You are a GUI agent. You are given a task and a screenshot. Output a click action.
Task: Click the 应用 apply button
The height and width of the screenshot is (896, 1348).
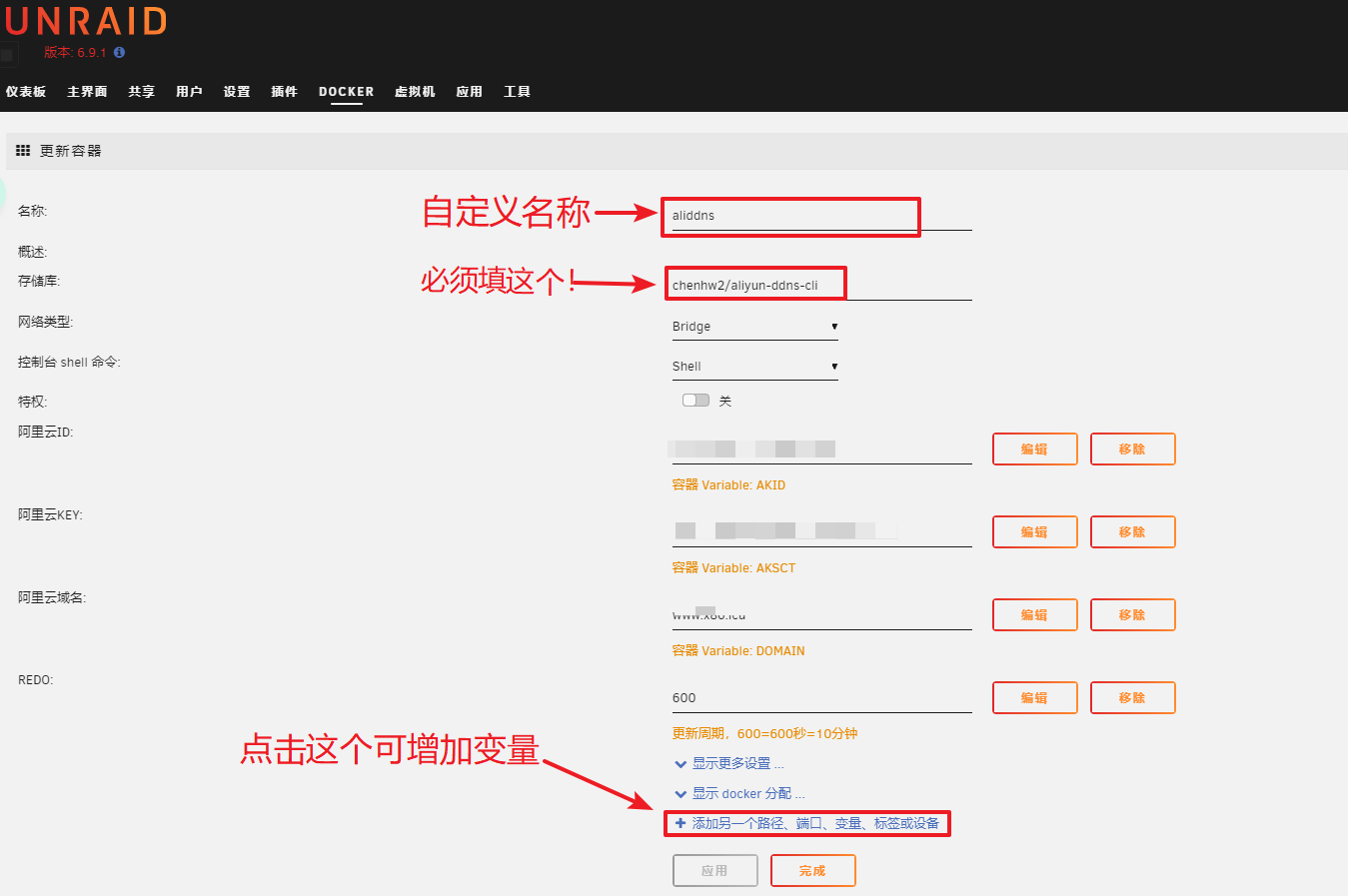[x=715, y=870]
